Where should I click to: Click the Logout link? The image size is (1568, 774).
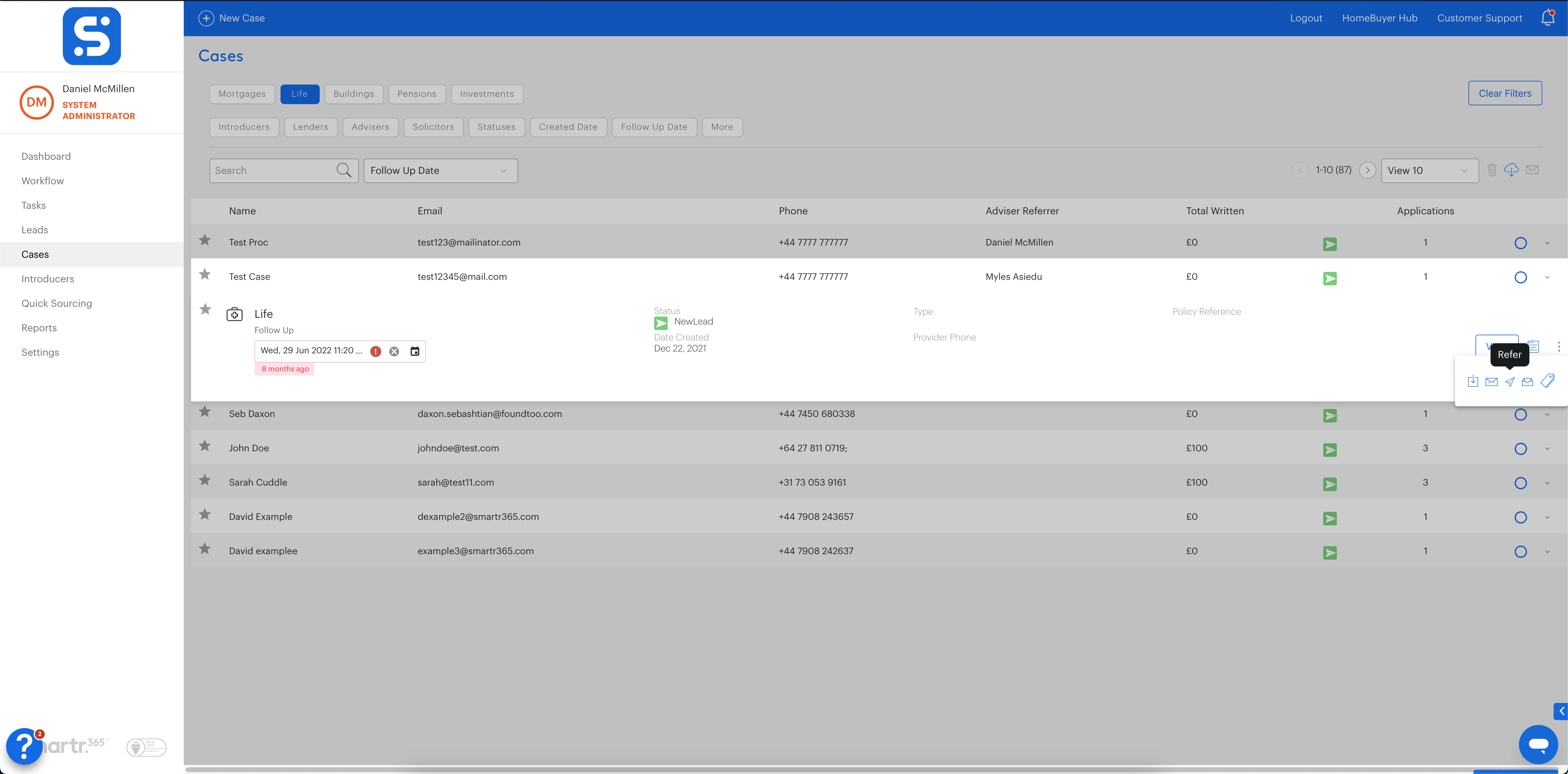click(x=1306, y=18)
